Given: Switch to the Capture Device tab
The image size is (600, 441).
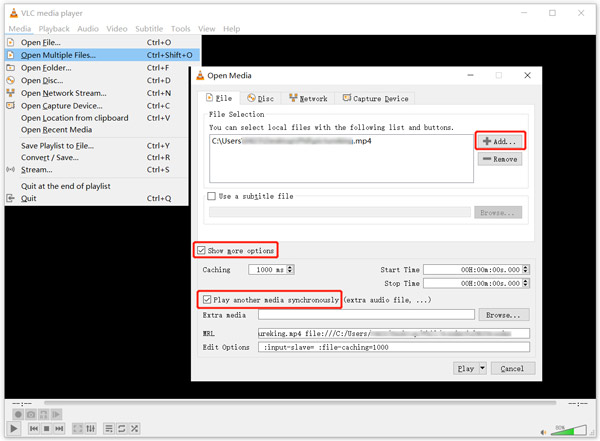Looking at the screenshot, I should (375, 98).
